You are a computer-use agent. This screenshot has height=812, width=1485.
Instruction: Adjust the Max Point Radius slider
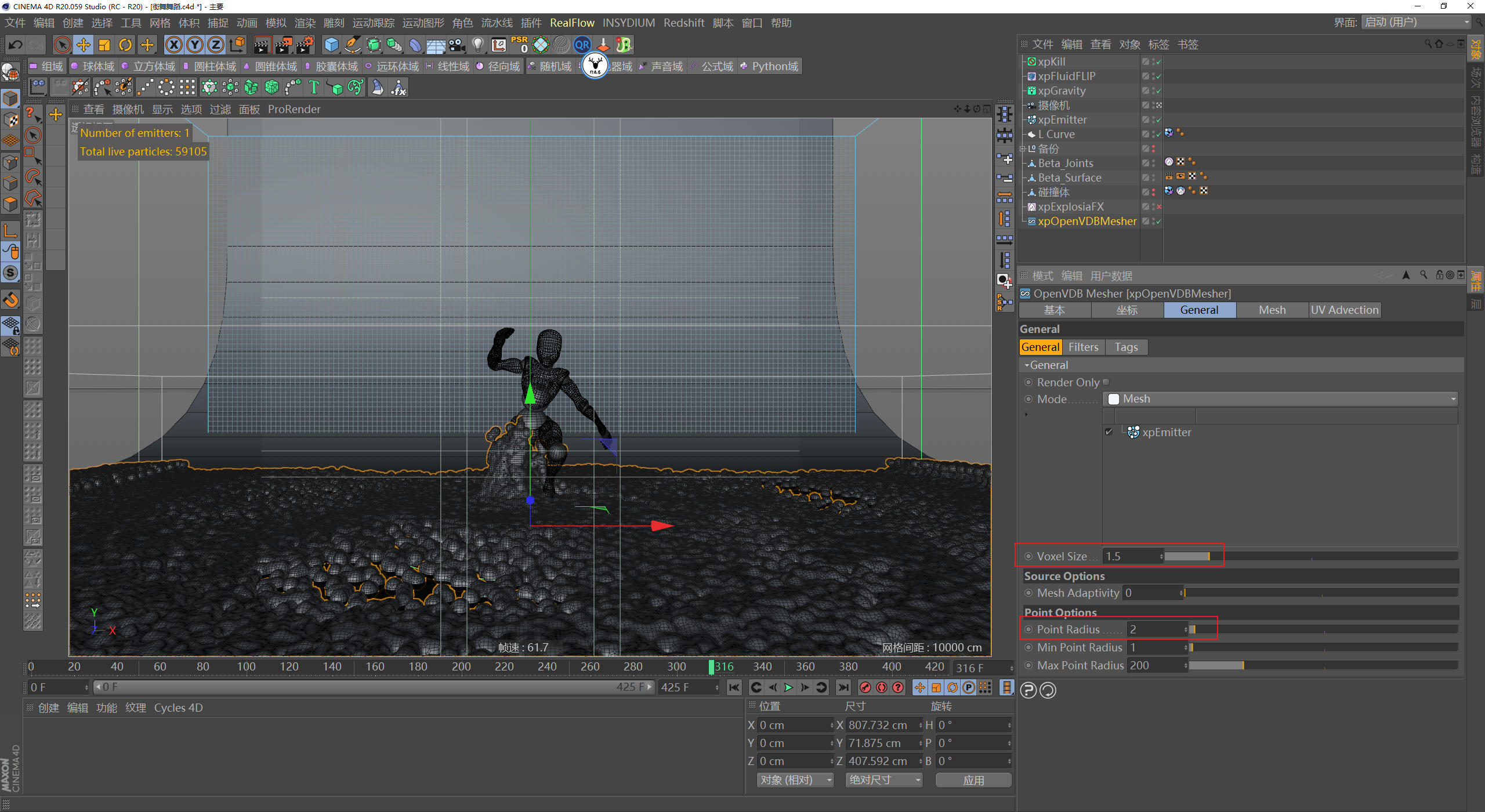[x=1243, y=666]
